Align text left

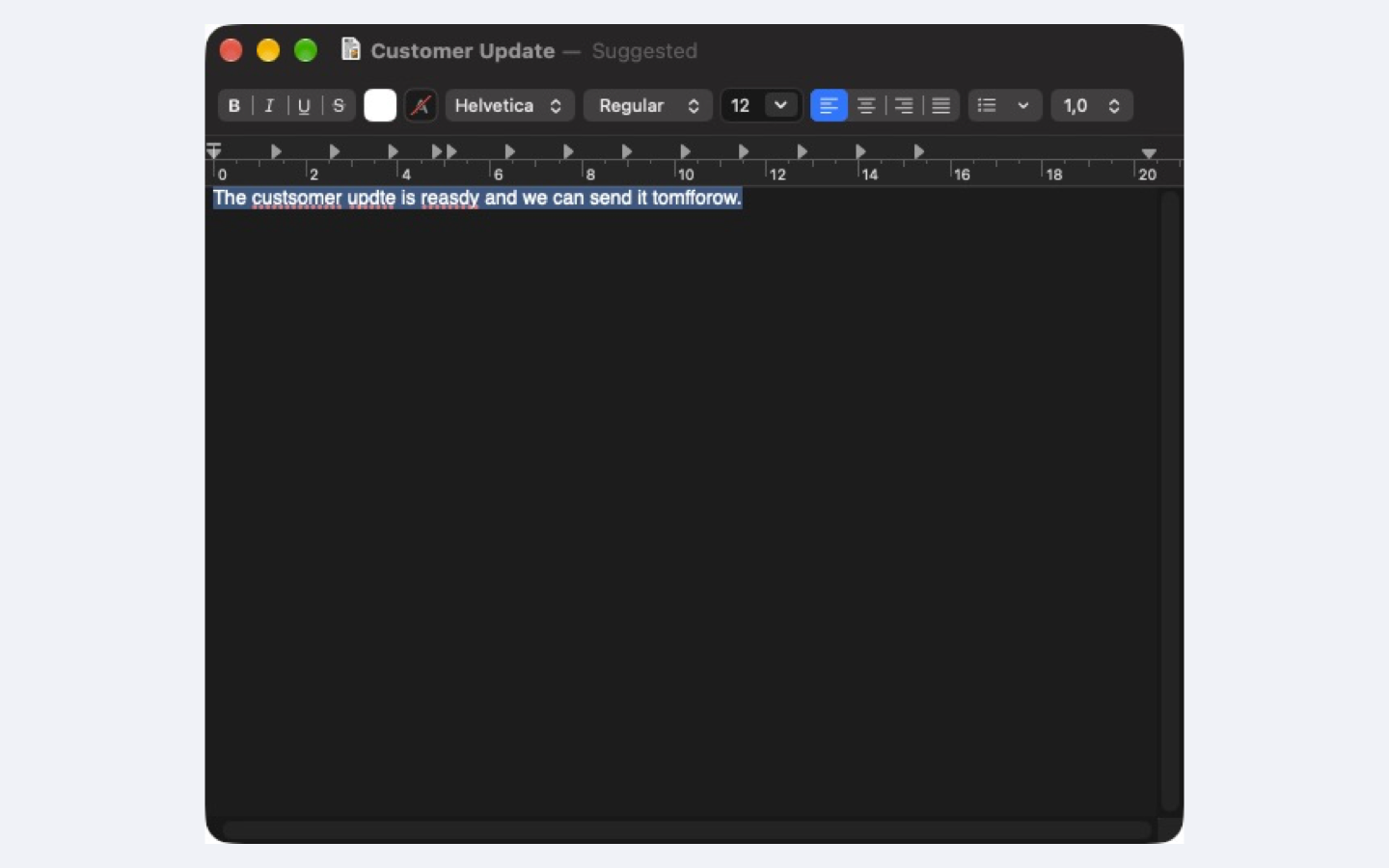829,106
